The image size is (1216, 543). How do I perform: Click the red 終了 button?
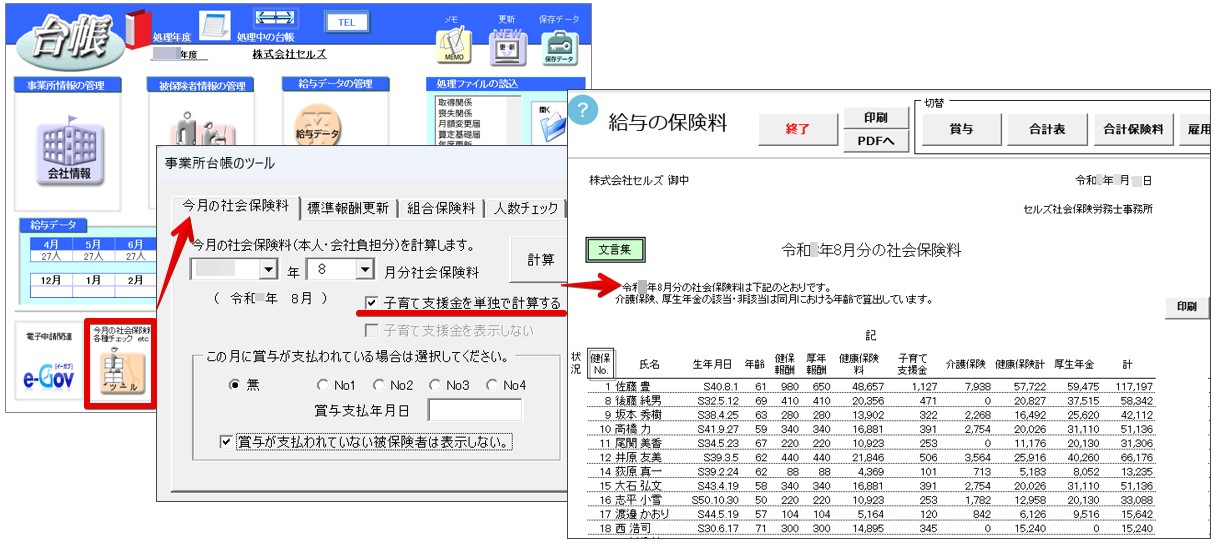point(797,129)
